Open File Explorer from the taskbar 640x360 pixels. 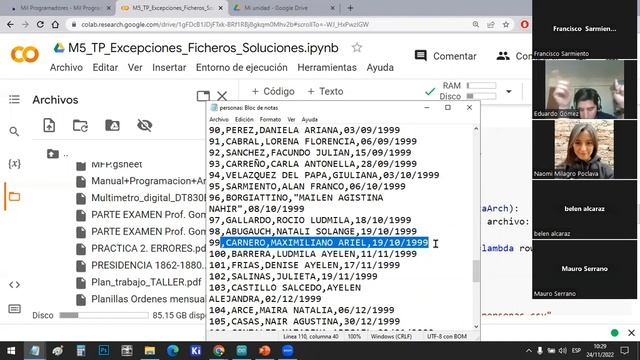click(150, 351)
